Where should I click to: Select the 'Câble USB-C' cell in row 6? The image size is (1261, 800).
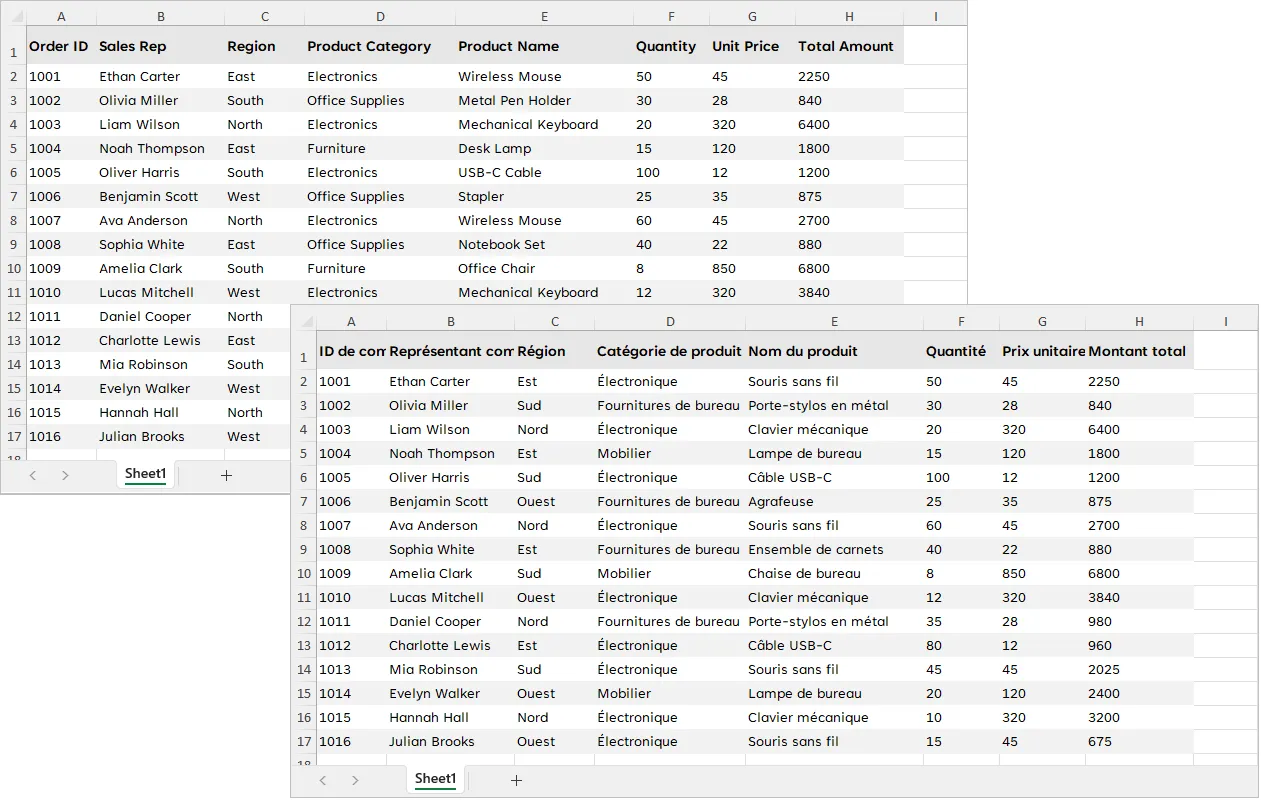coord(834,477)
